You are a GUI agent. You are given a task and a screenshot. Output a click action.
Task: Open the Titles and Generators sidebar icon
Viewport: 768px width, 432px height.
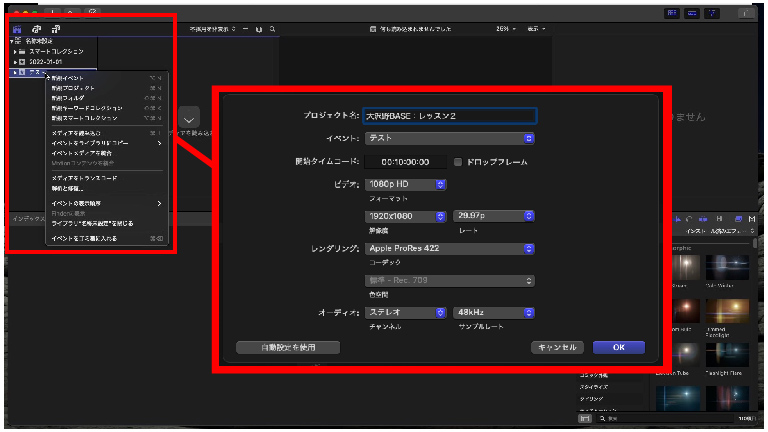[x=56, y=29]
